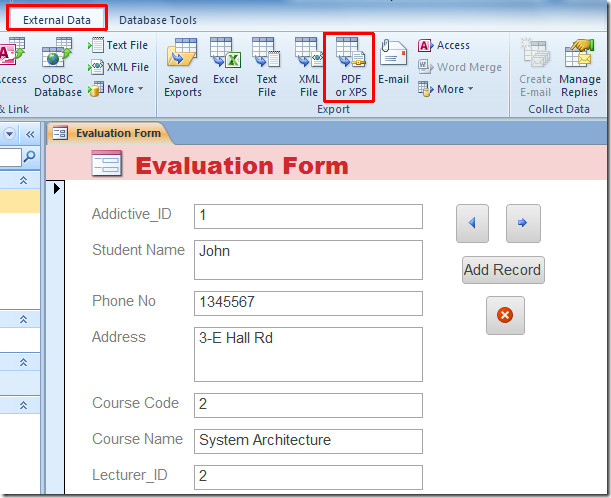This screenshot has width=611, height=498.
Task: Click the form icon beside Evaluation Form title
Action: (x=107, y=163)
